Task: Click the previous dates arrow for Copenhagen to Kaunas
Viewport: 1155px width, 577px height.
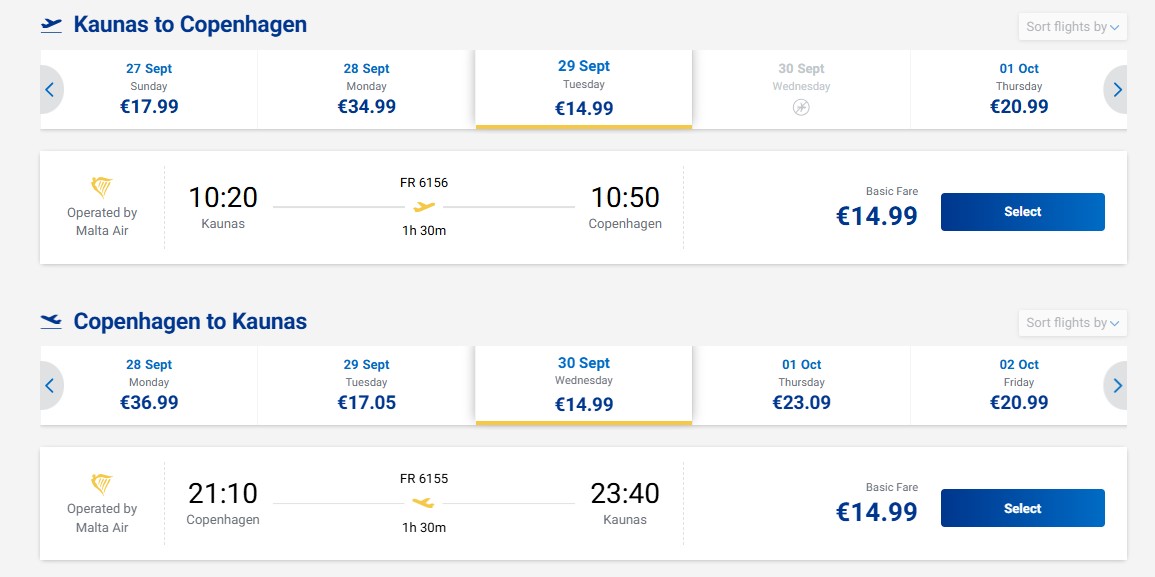Action: [x=51, y=385]
